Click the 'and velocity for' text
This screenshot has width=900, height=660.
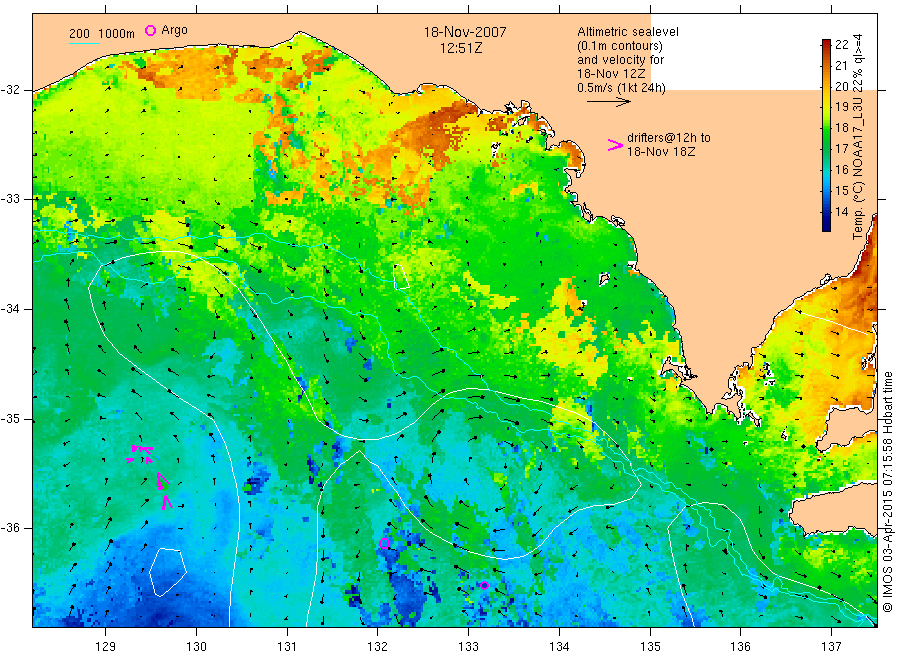tap(620, 60)
